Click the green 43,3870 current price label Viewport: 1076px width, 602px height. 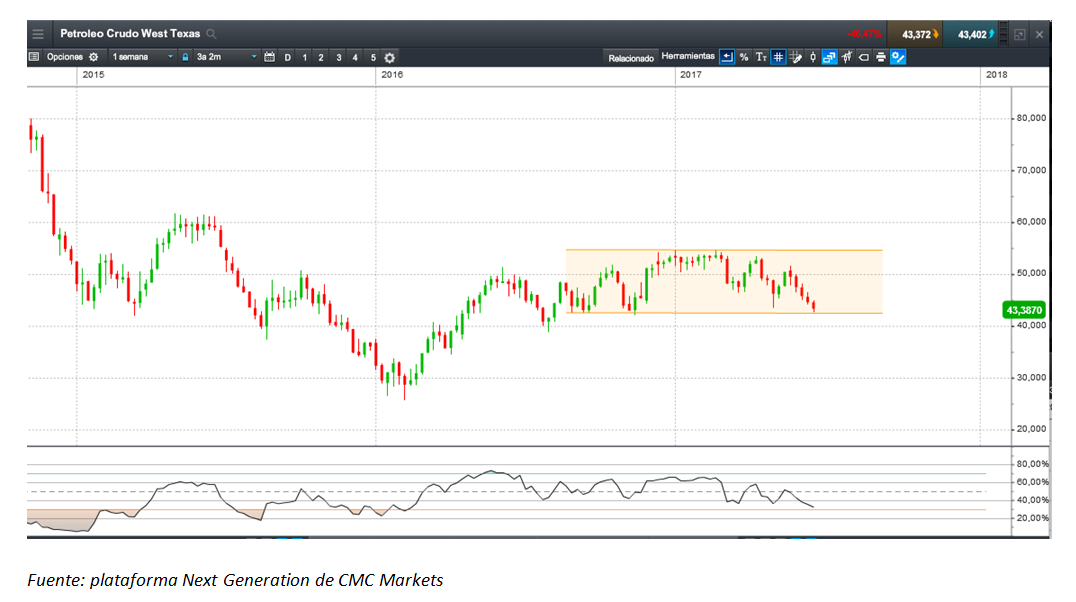click(1024, 311)
